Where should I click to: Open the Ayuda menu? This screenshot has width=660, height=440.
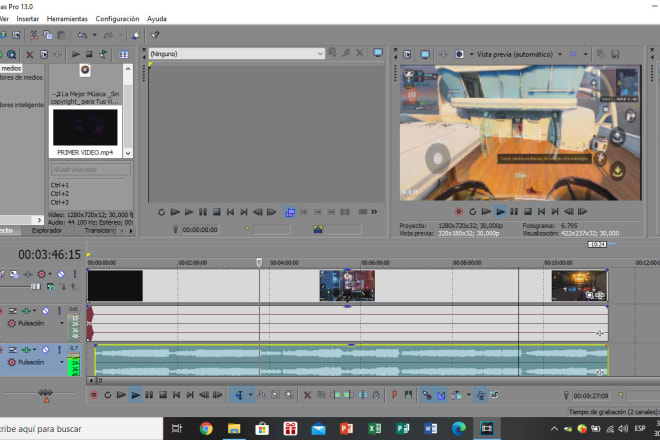click(x=157, y=19)
